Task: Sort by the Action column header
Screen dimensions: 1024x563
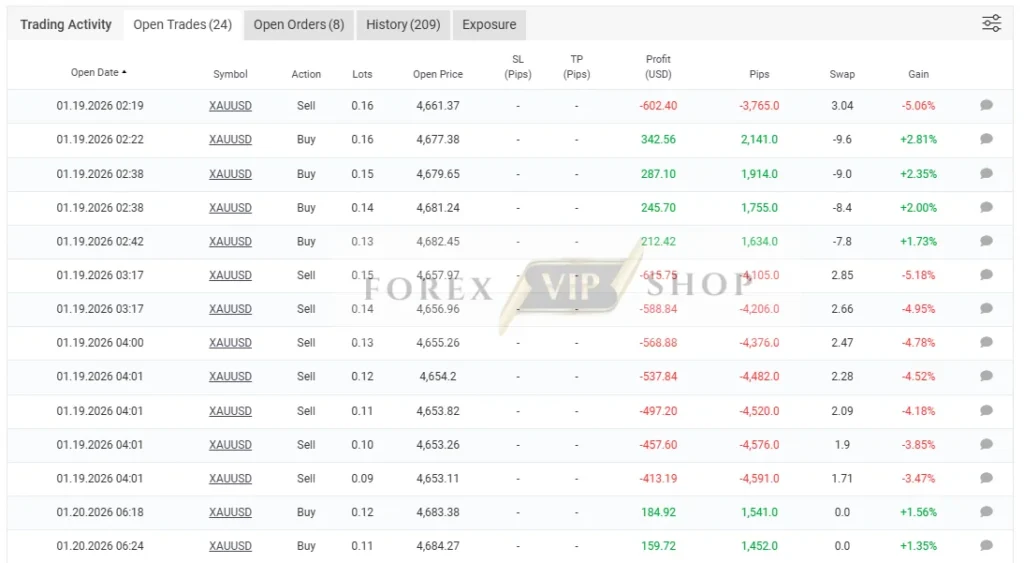Action: (306, 74)
